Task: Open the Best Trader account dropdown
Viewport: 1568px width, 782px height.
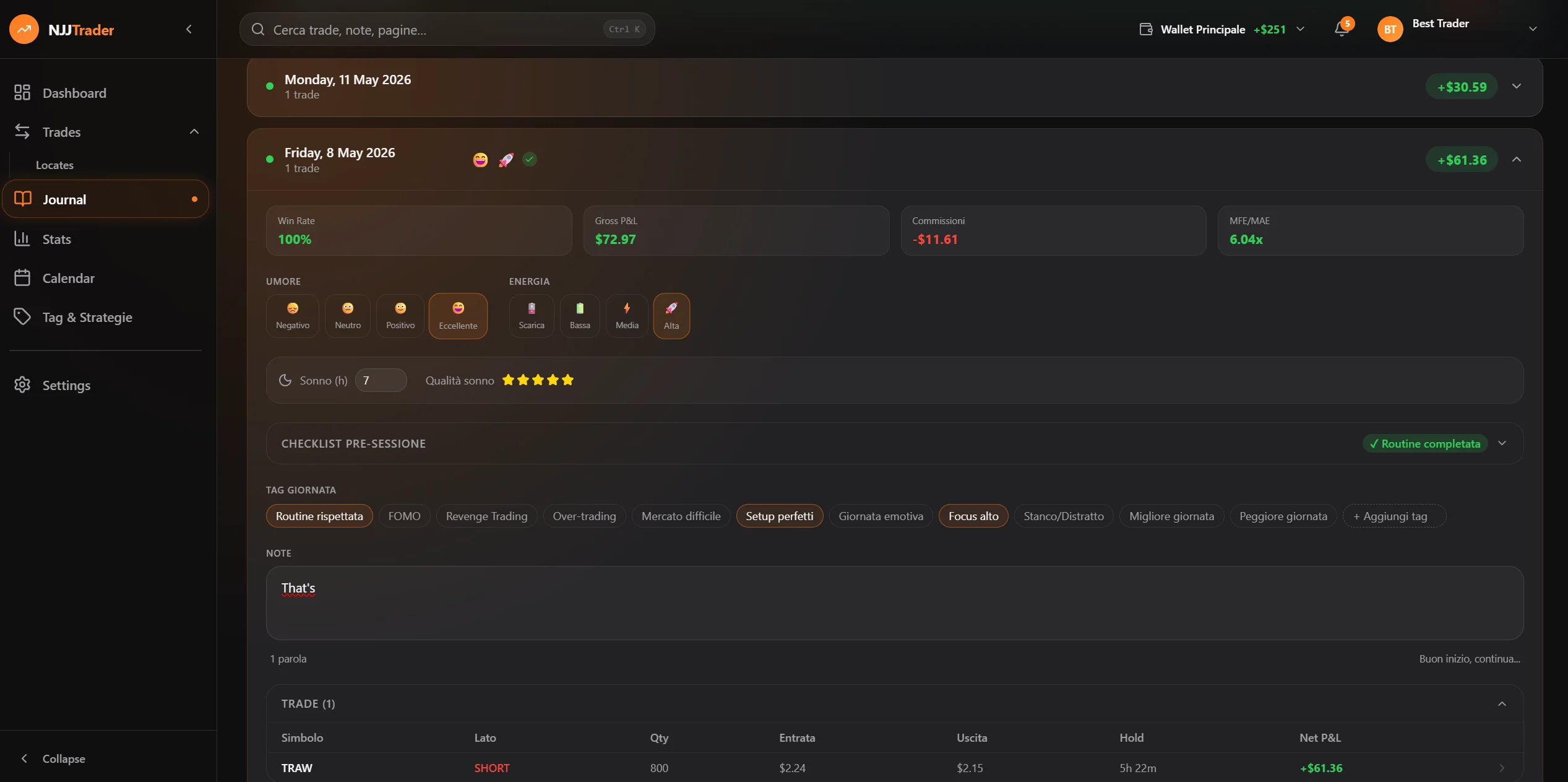Action: click(1533, 29)
